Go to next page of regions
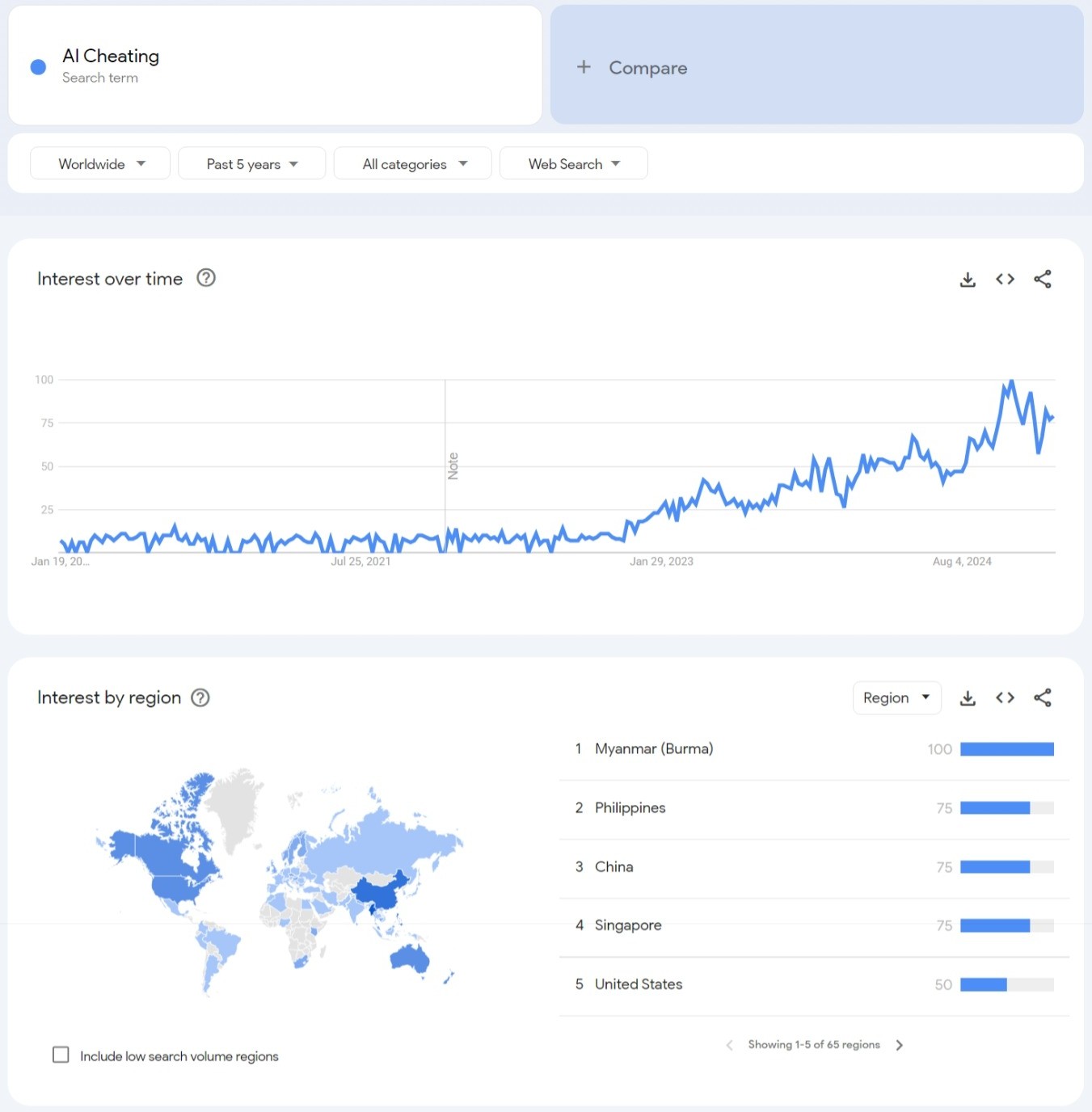The width and height of the screenshot is (1092, 1112). point(900,1045)
